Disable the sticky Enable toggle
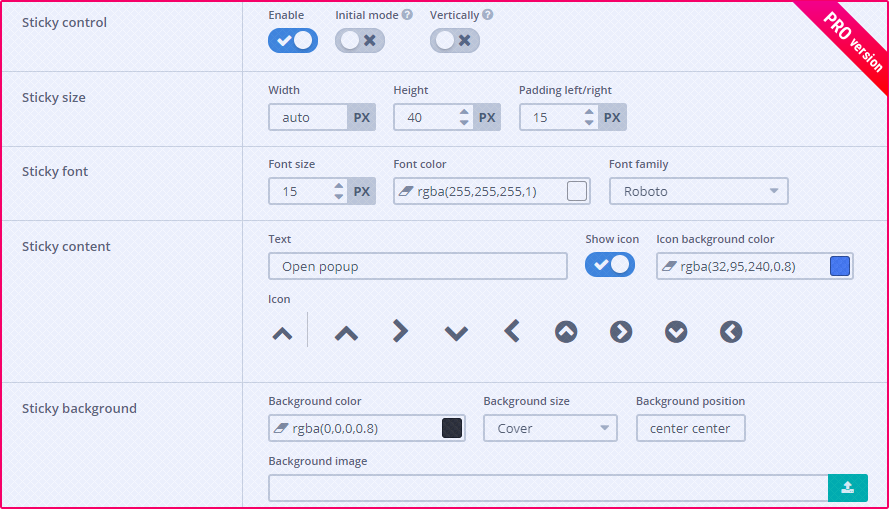 point(293,41)
